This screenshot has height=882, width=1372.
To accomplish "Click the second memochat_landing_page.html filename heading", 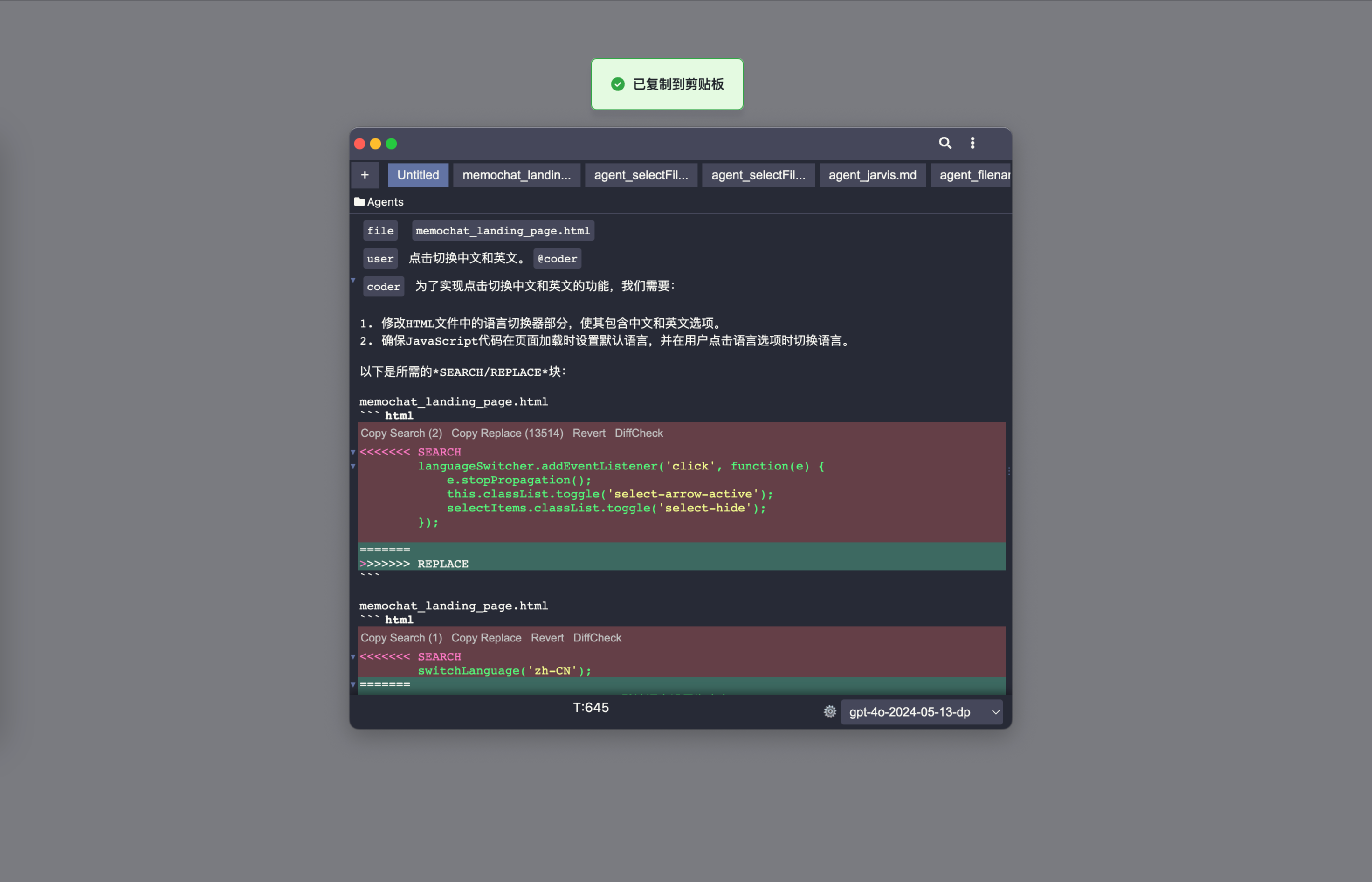I will (454, 606).
